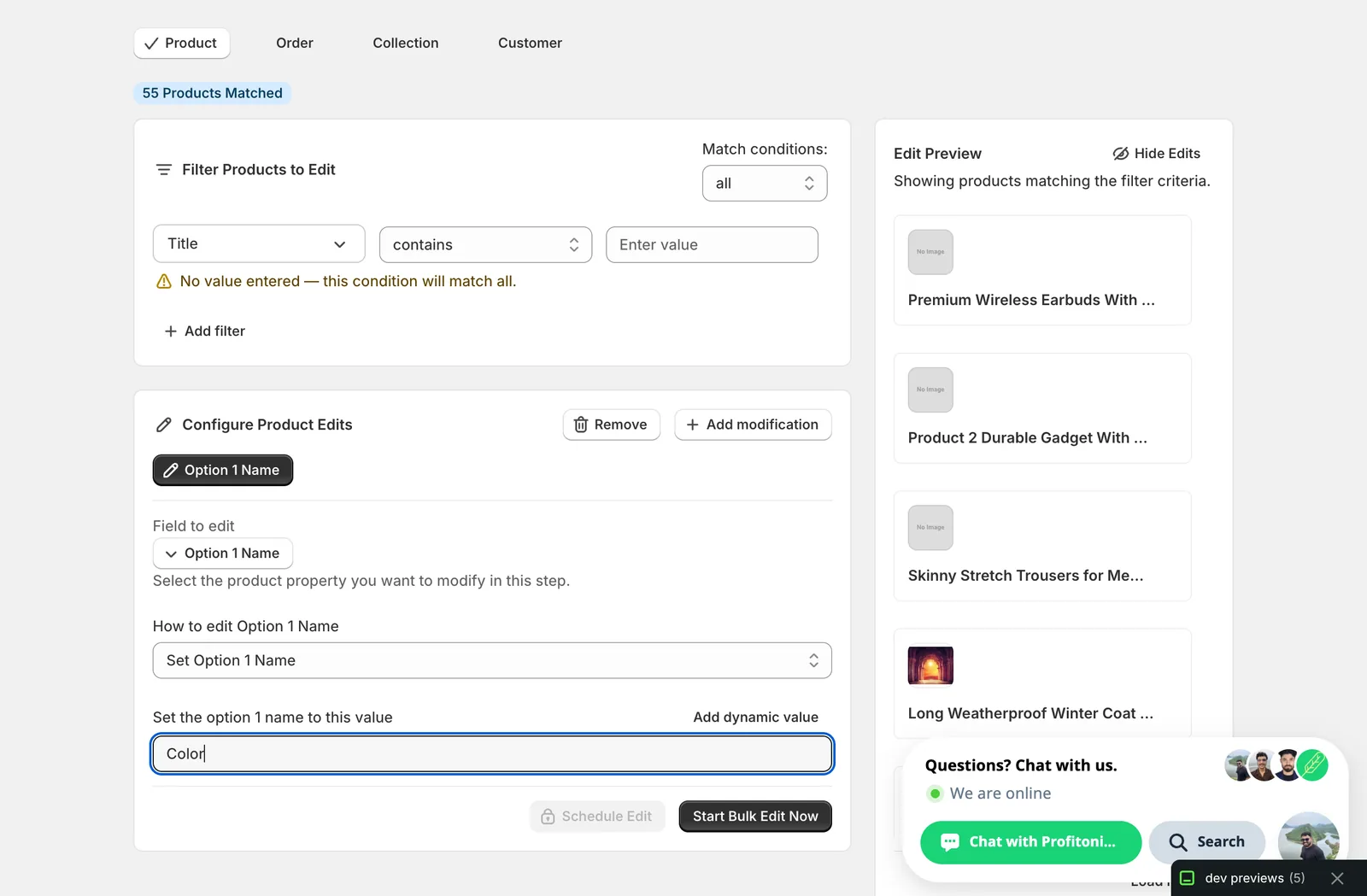The height and width of the screenshot is (896, 1367).
Task: Go to the Customer tab
Action: coord(530,43)
